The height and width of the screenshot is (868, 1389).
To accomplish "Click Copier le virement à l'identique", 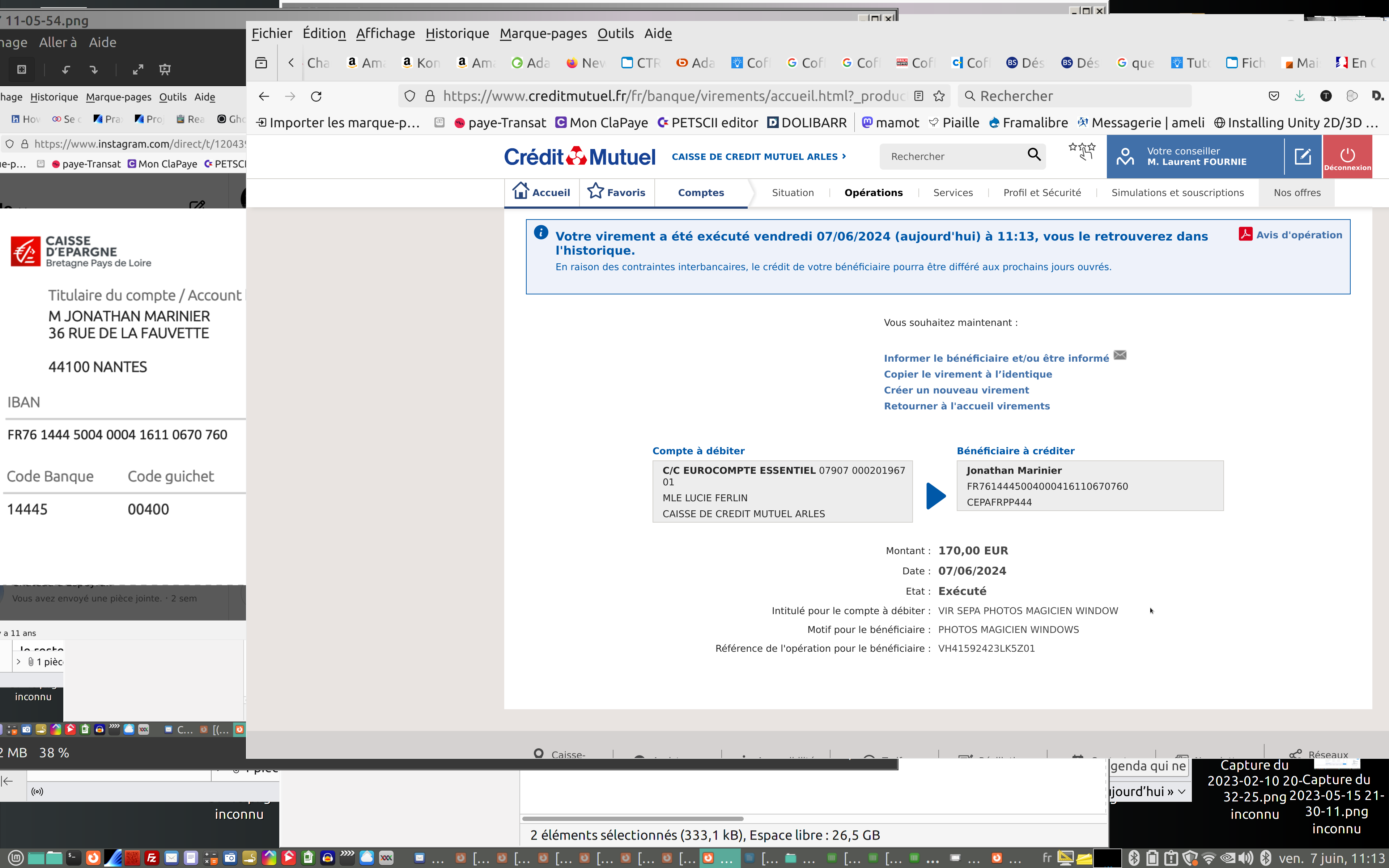I will (x=968, y=374).
